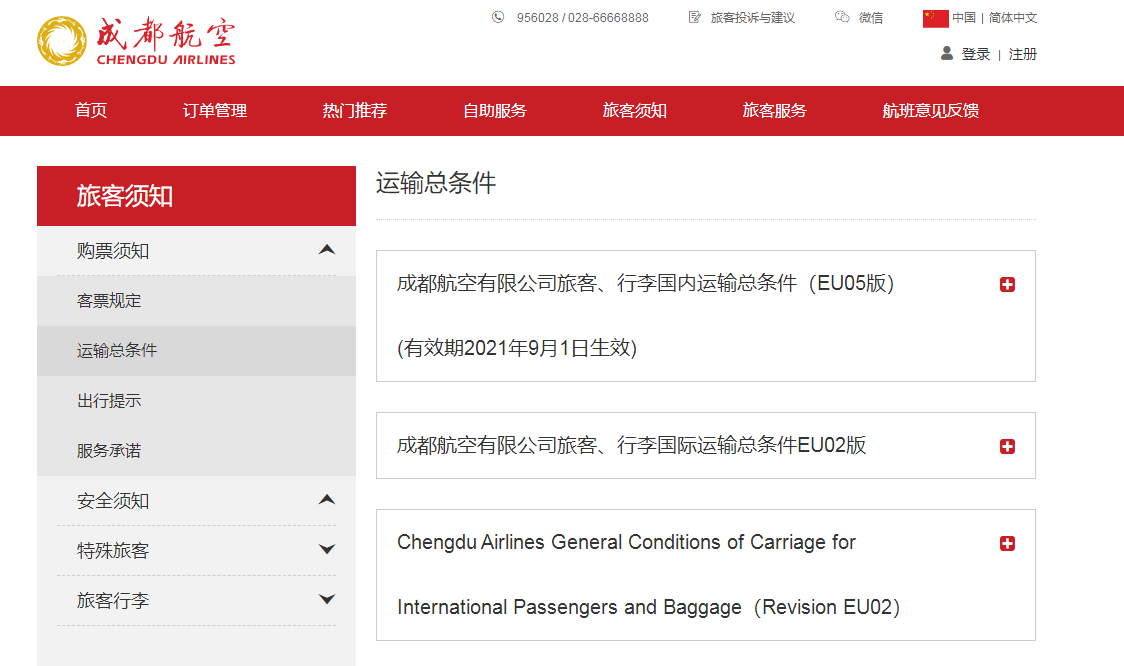Click the 登录 link
Screen dimensions: 1124x666
tap(976, 54)
